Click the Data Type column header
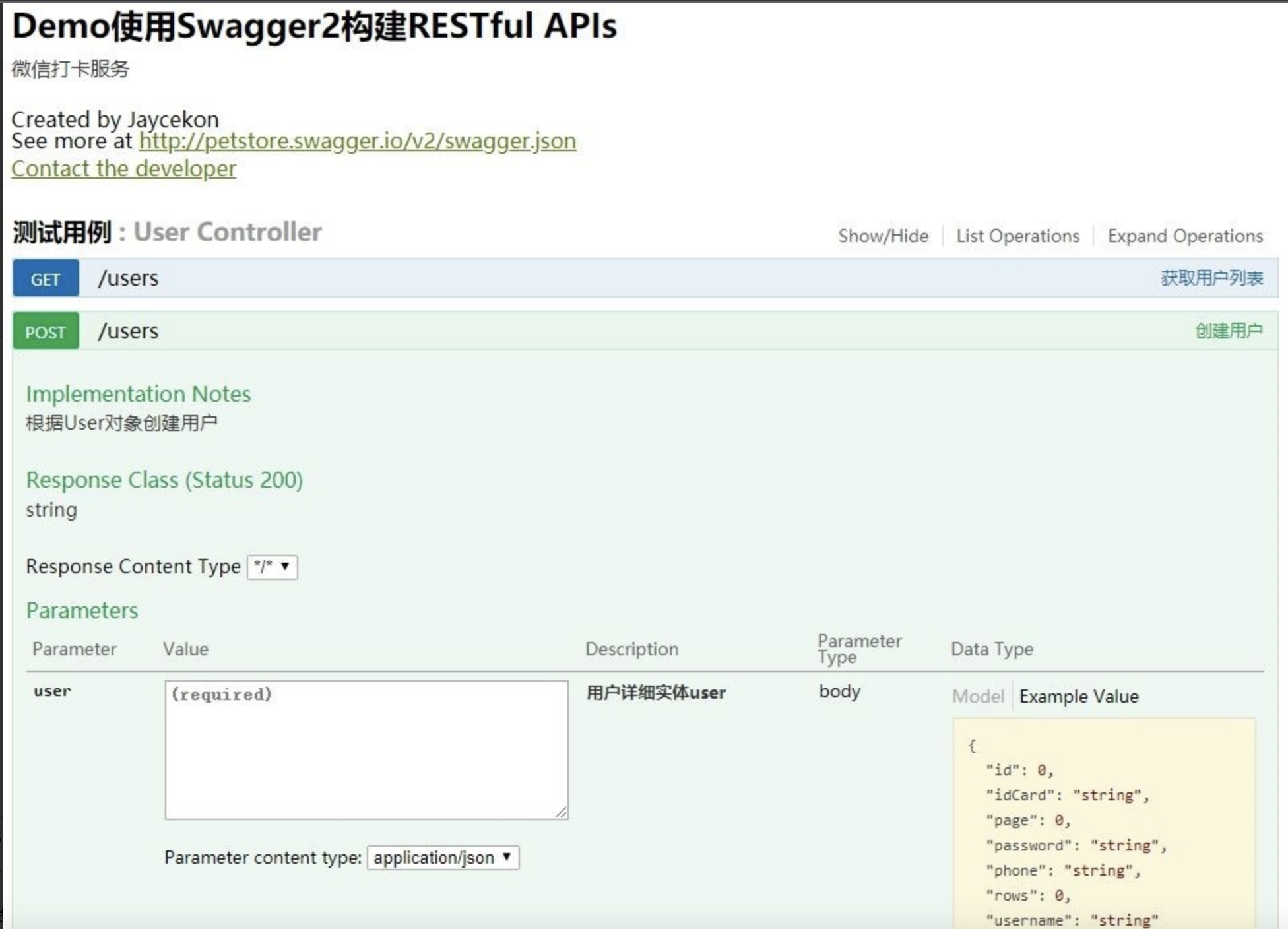Image resolution: width=1288 pixels, height=929 pixels. [992, 649]
